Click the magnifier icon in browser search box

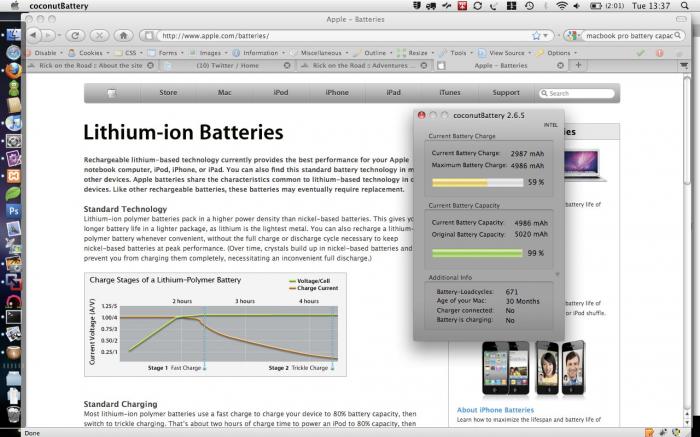(x=678, y=35)
